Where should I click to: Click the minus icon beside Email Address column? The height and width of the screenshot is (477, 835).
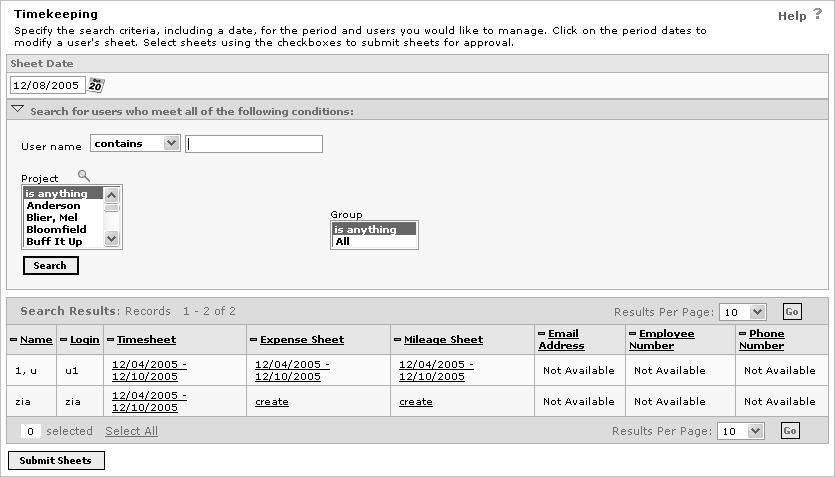(542, 334)
